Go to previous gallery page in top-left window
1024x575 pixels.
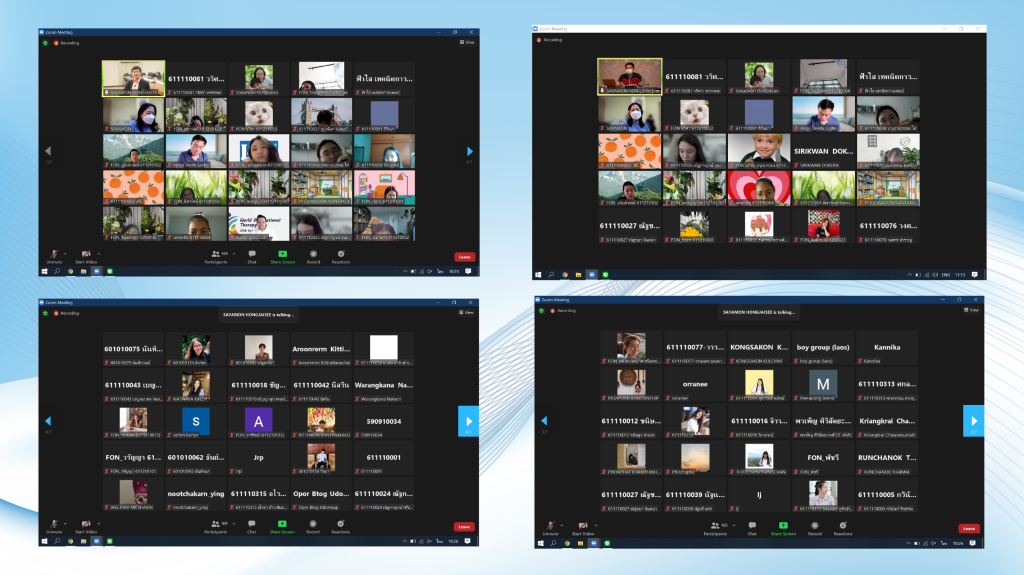[x=48, y=151]
